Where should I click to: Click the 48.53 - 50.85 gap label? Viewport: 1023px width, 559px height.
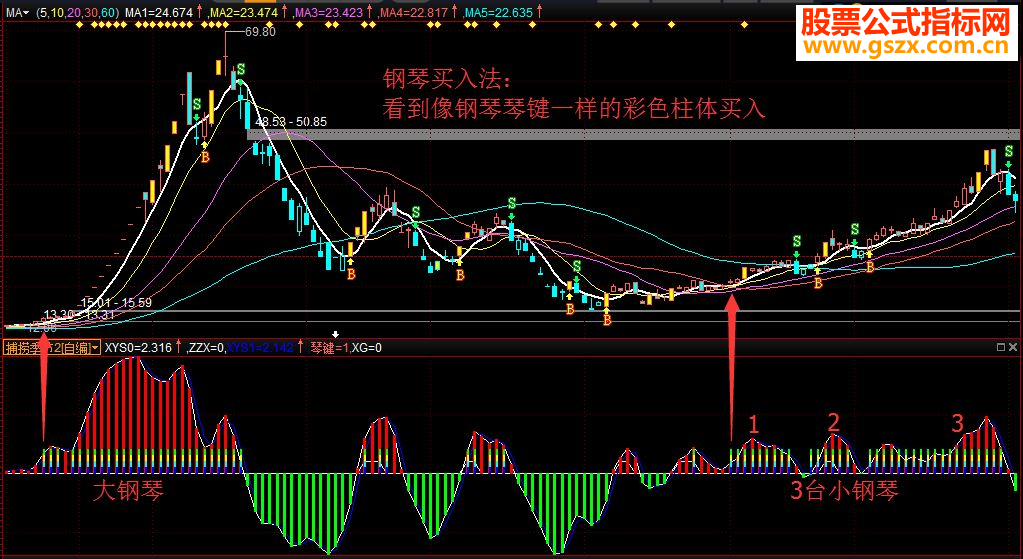pos(292,122)
